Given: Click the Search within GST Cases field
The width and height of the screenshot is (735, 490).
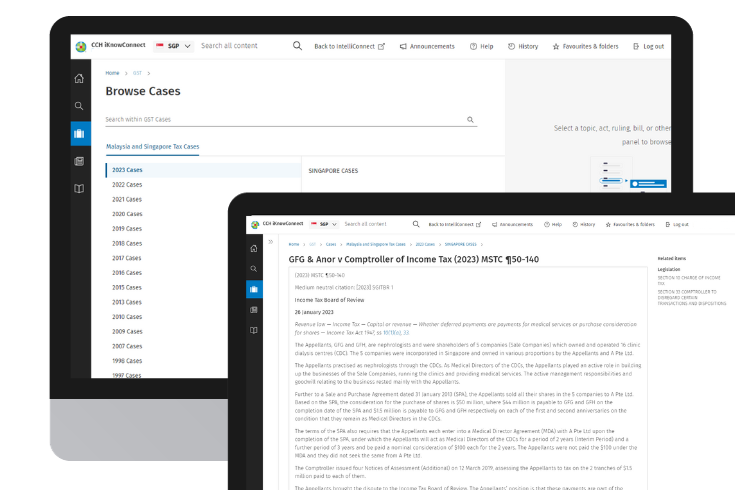Looking at the screenshot, I should pyautogui.click(x=280, y=120).
